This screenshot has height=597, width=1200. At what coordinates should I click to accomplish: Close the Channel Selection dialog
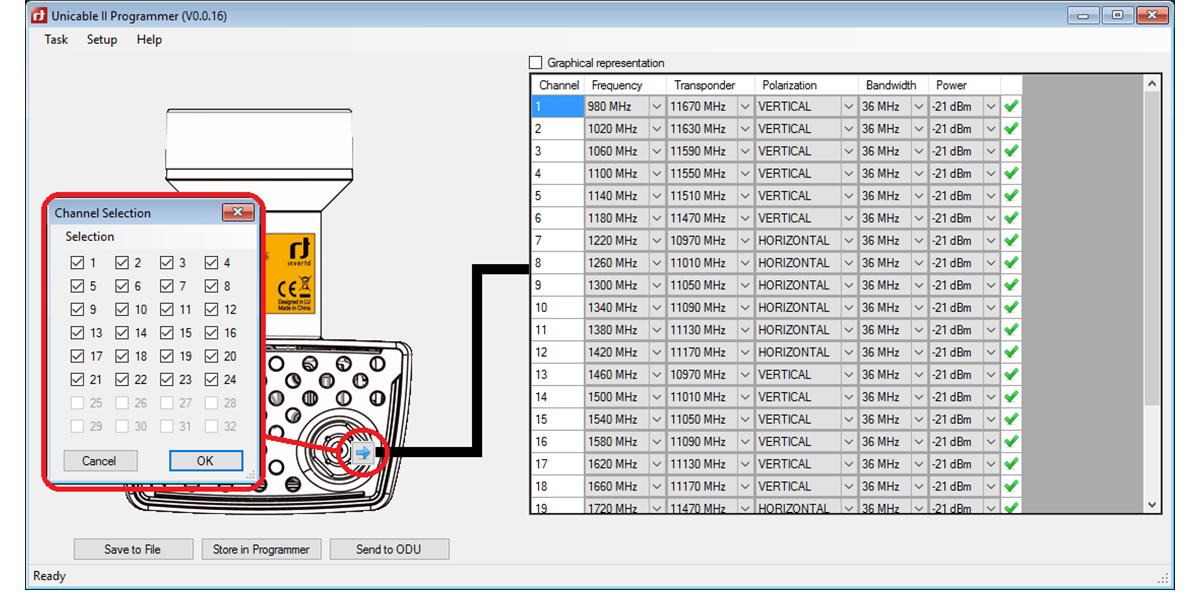[x=237, y=212]
